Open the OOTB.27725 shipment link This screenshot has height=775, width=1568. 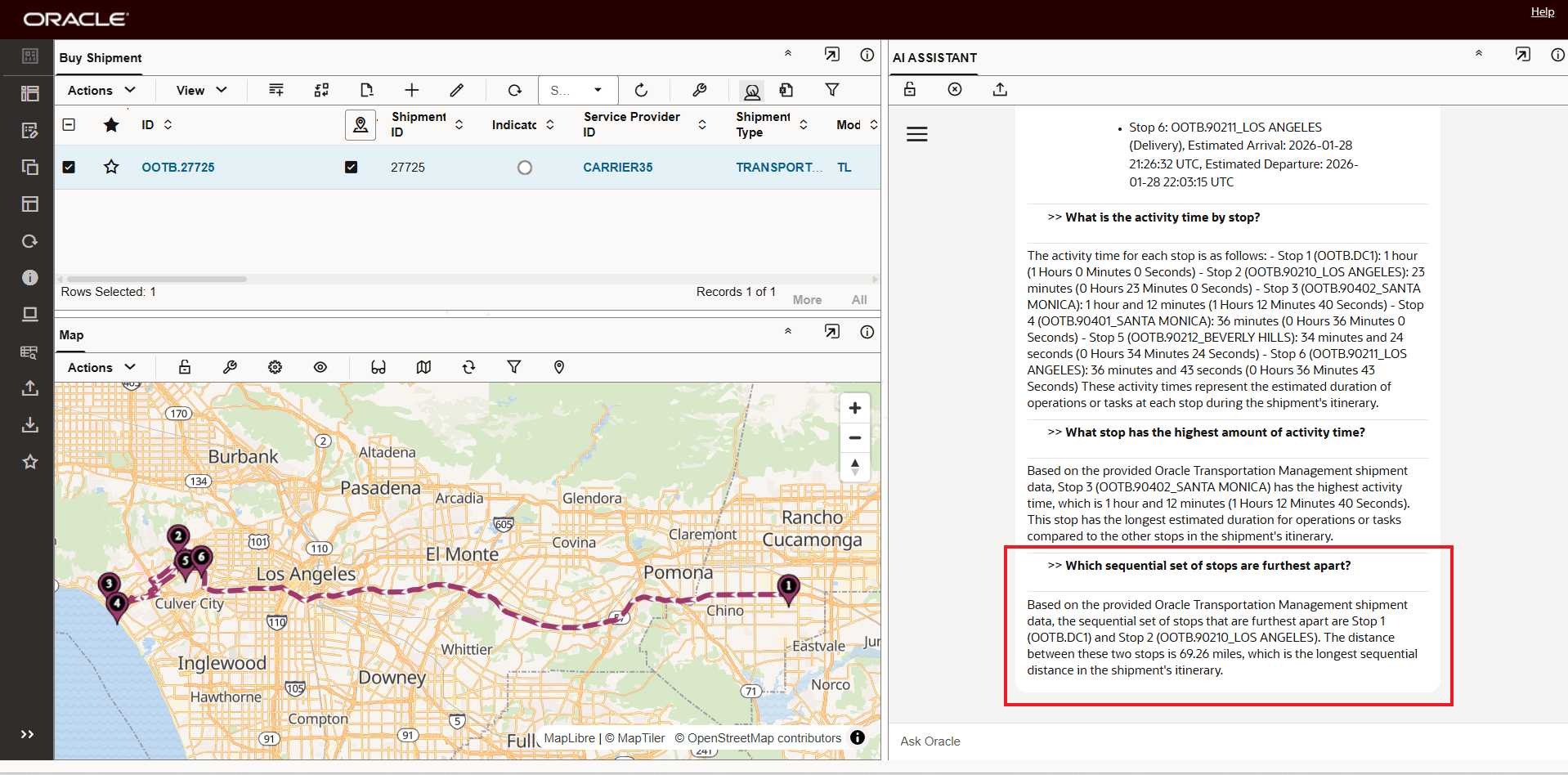point(178,167)
